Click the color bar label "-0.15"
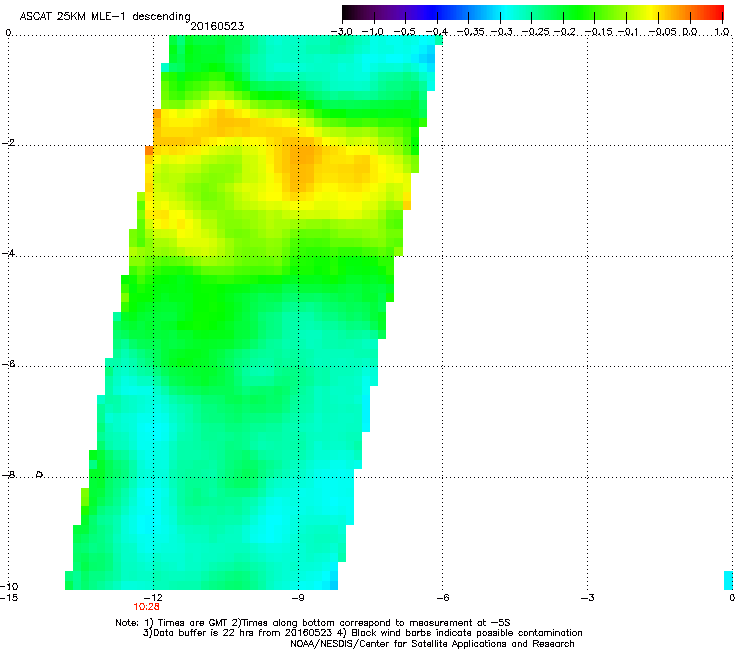740x650 pixels. [598, 32]
